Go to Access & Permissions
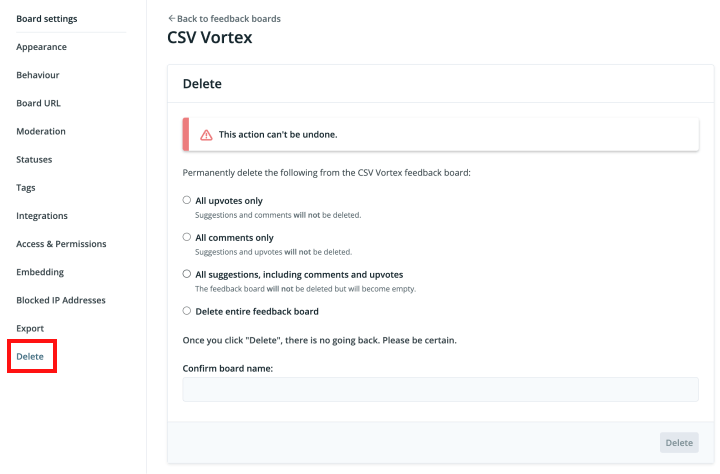The width and height of the screenshot is (720, 474). pyautogui.click(x=61, y=244)
